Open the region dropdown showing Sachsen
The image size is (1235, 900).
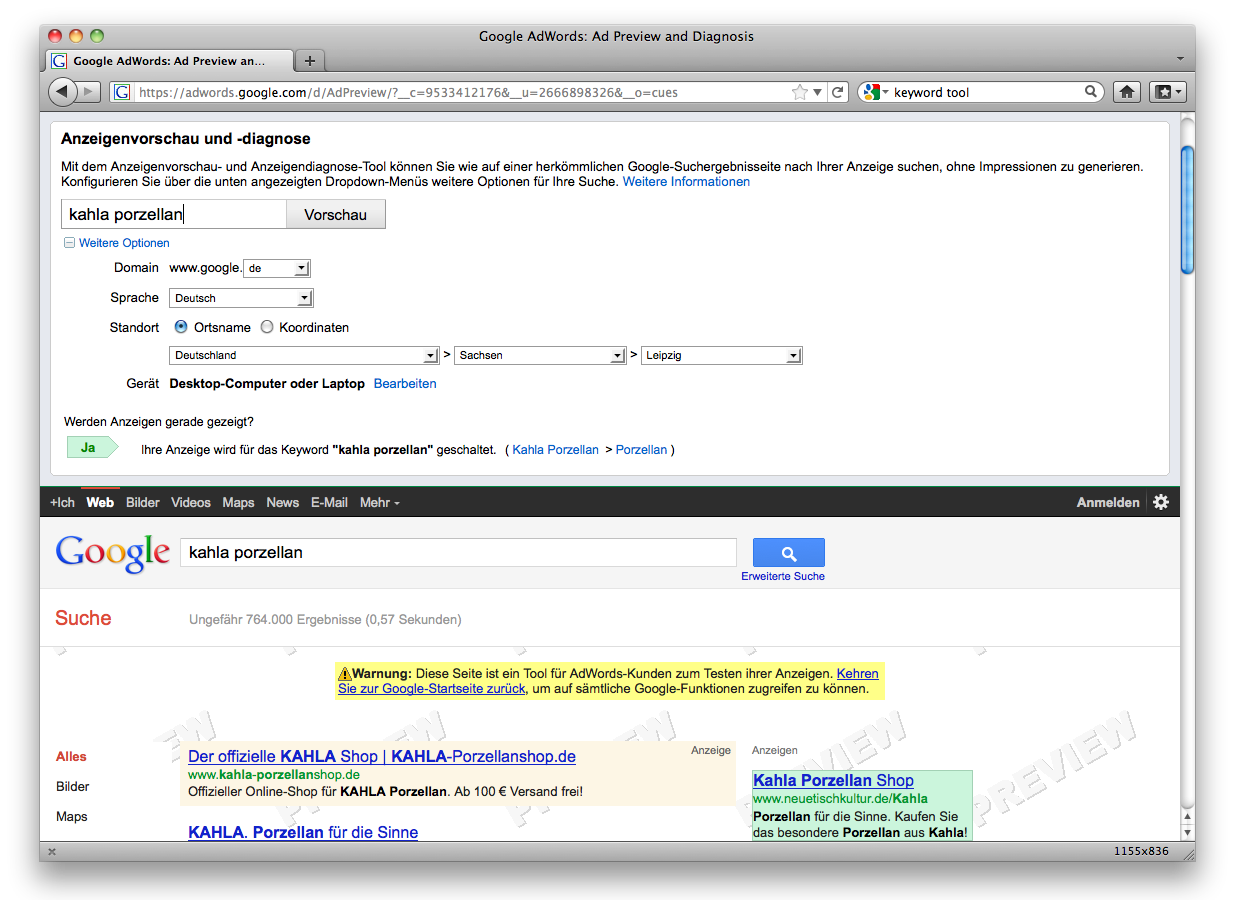click(540, 355)
